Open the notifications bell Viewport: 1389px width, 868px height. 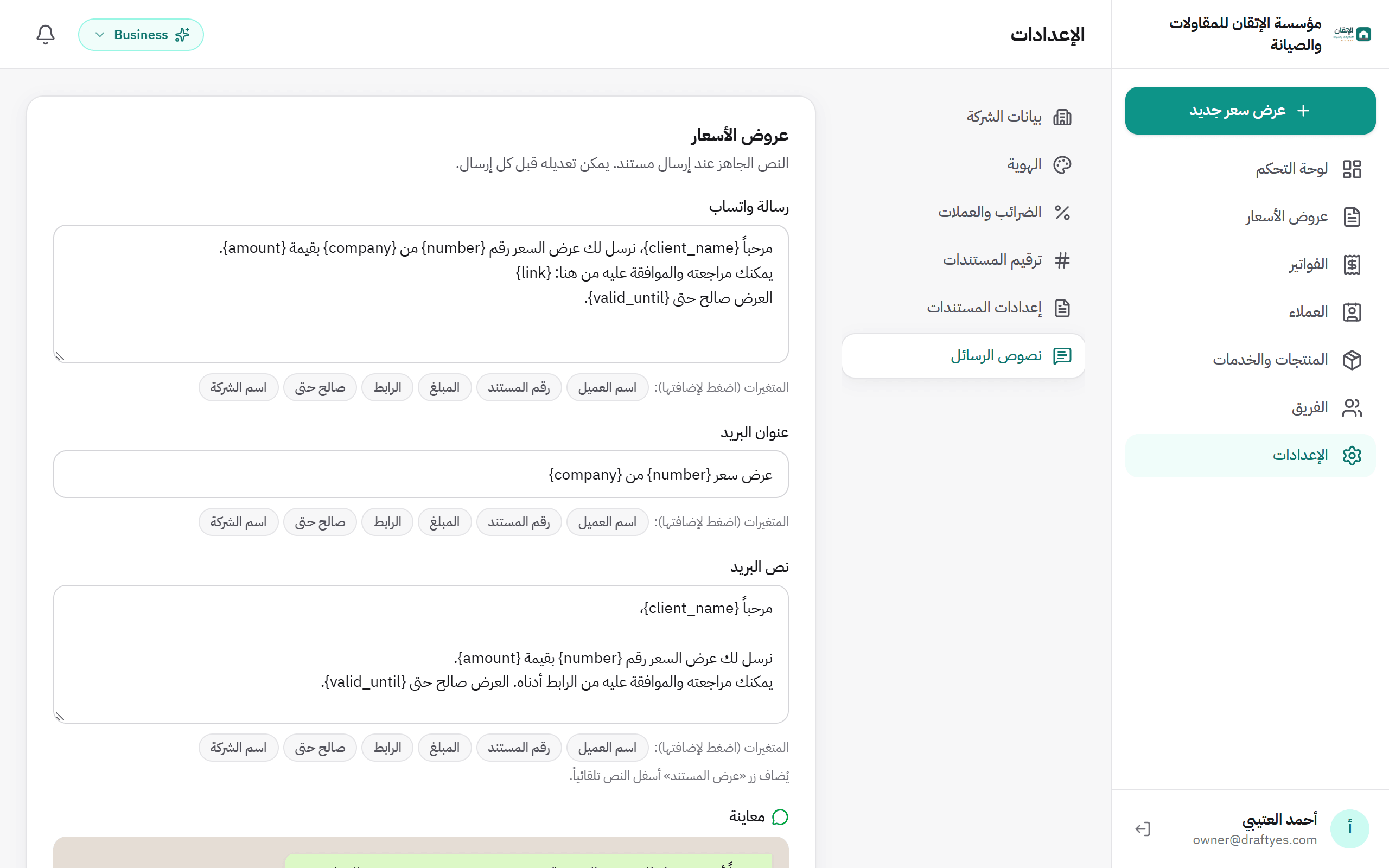[x=46, y=34]
